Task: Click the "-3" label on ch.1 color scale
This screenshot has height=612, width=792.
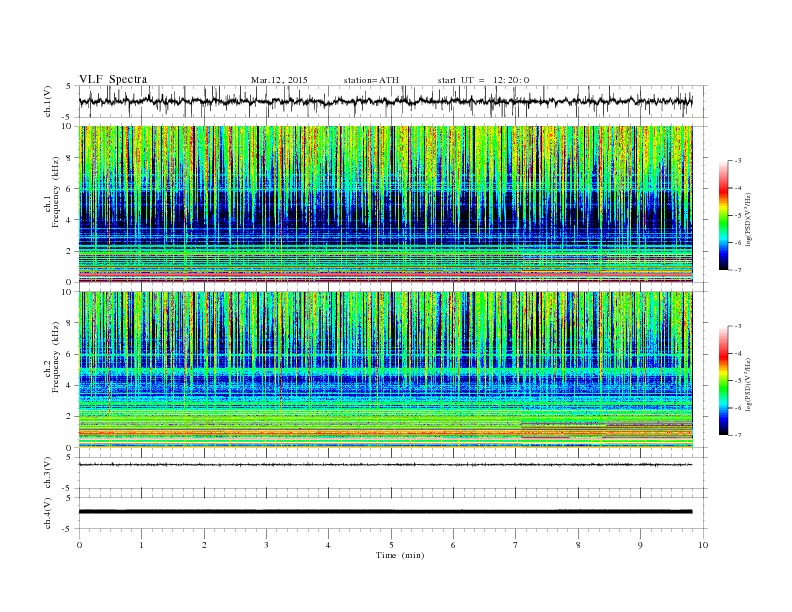Action: click(x=737, y=161)
